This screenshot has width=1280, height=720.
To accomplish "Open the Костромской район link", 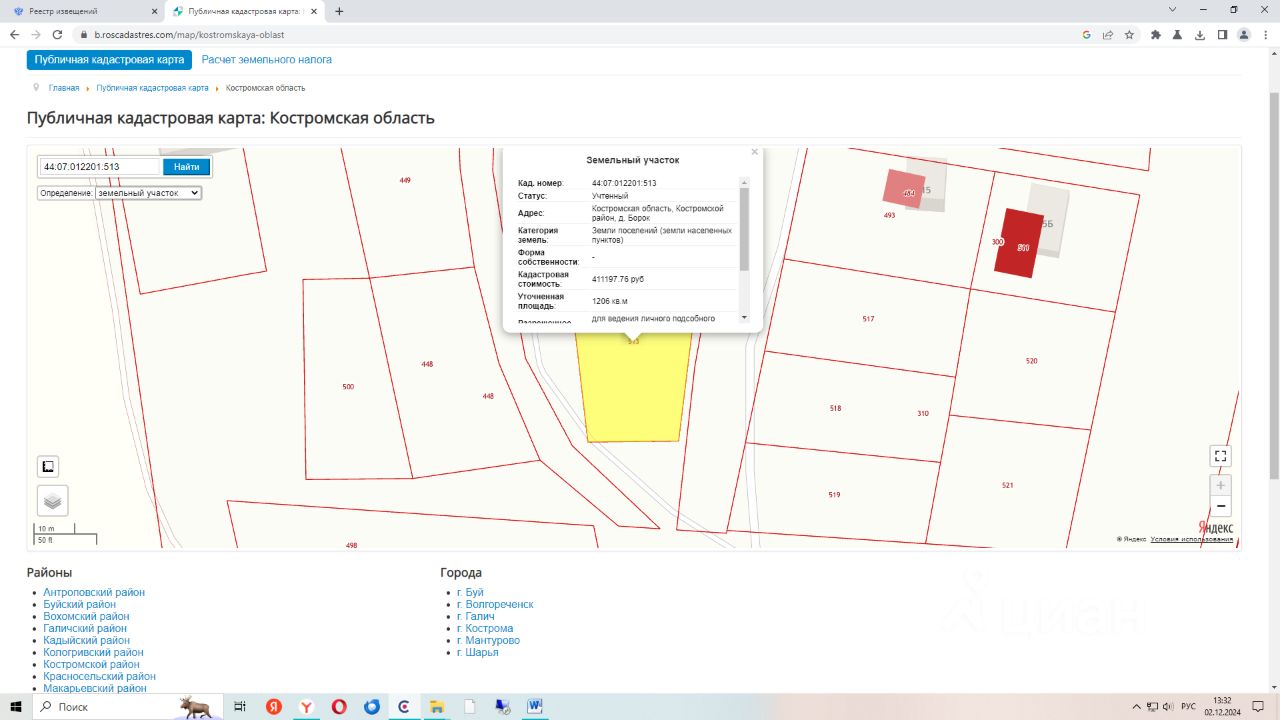I will point(91,664).
